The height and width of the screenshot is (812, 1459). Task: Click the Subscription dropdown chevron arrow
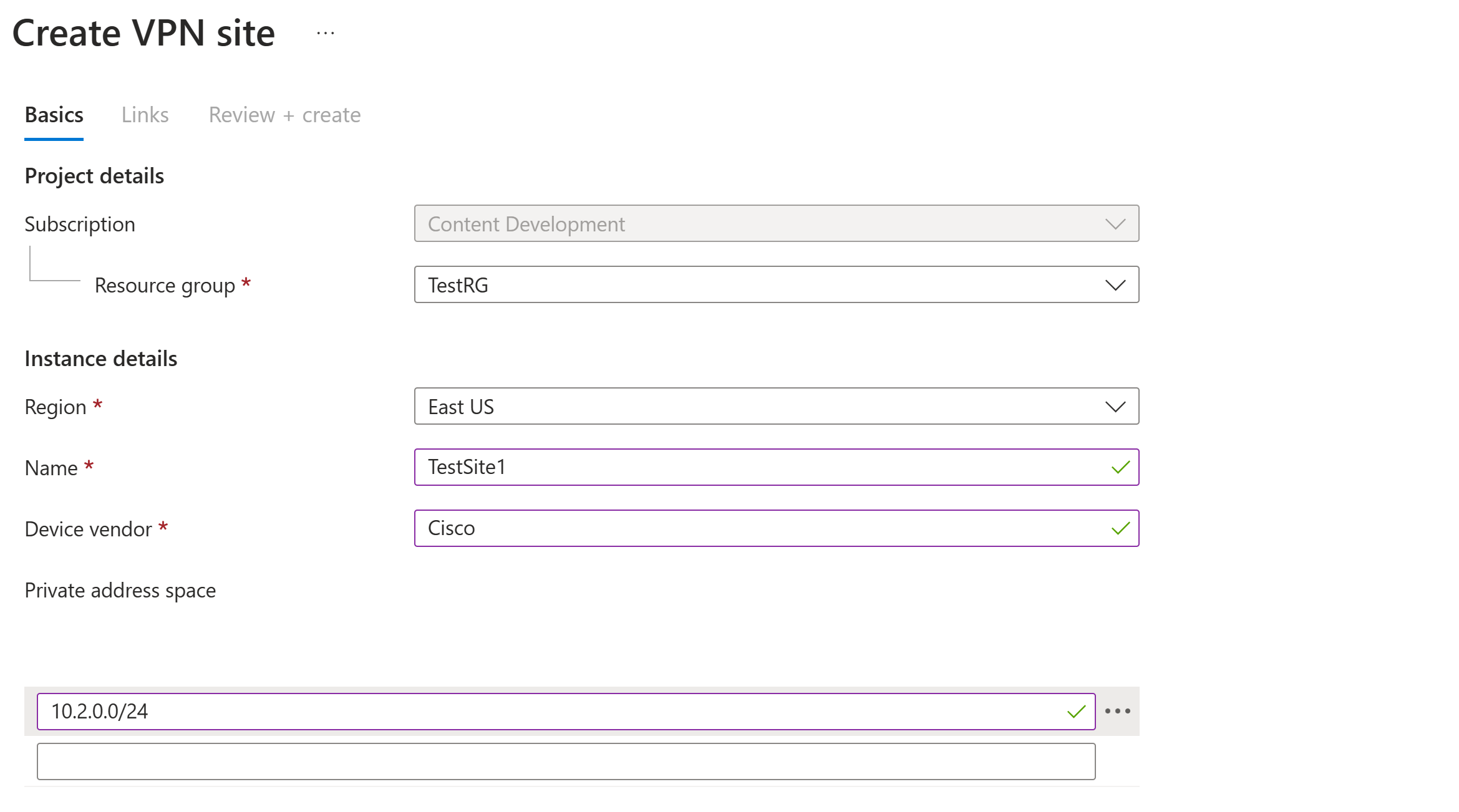pyautogui.click(x=1115, y=224)
